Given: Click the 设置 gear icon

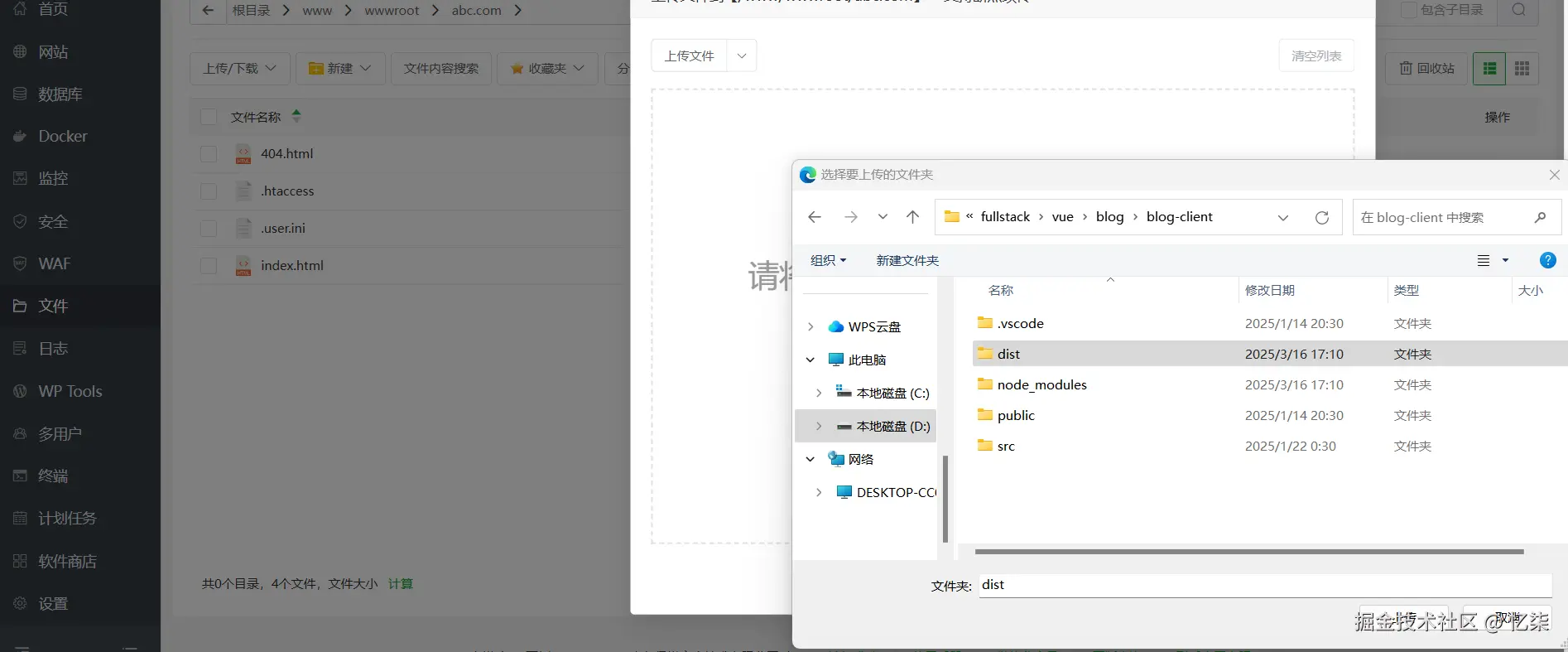Looking at the screenshot, I should pos(20,603).
